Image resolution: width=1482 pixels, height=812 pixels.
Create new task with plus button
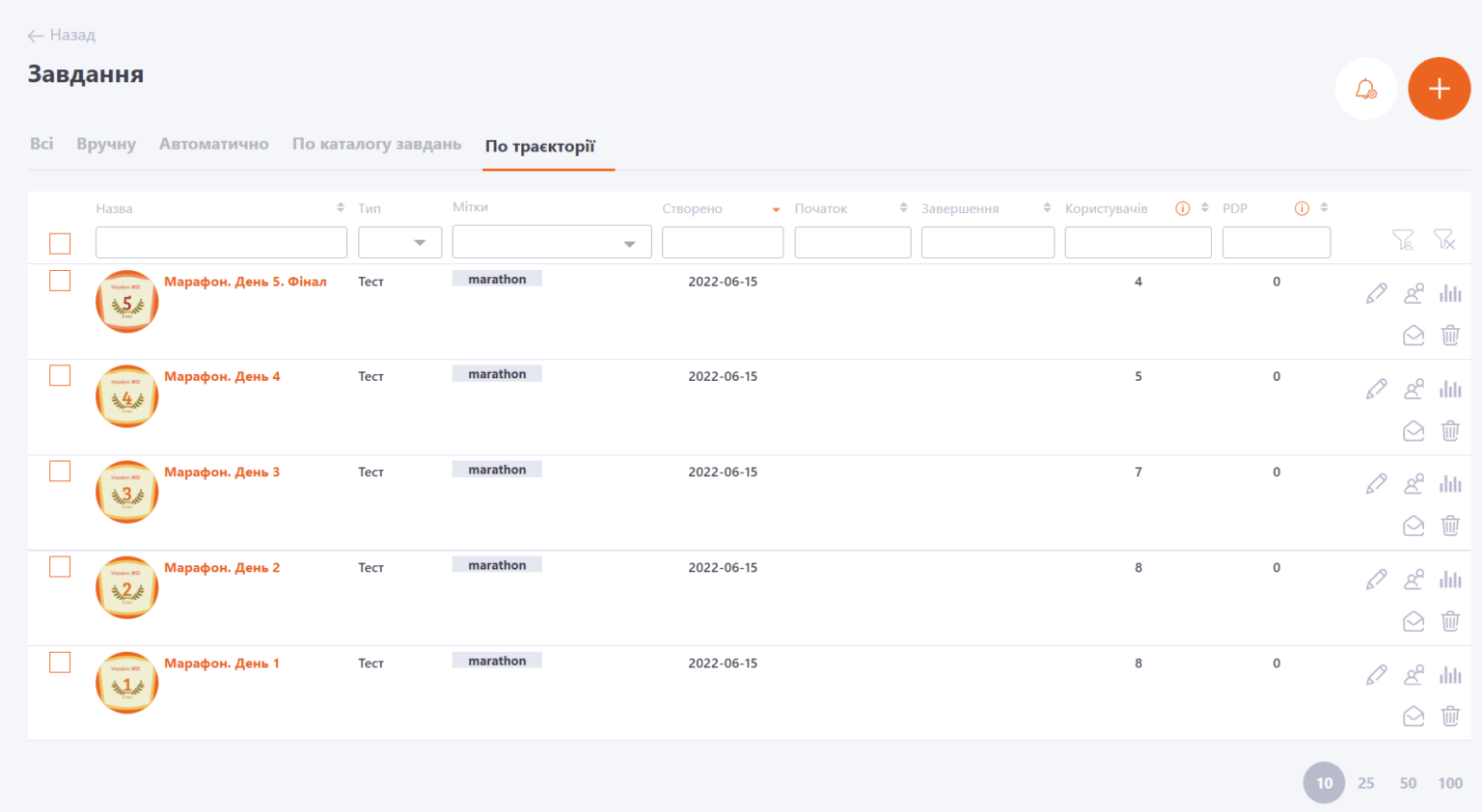click(1439, 88)
